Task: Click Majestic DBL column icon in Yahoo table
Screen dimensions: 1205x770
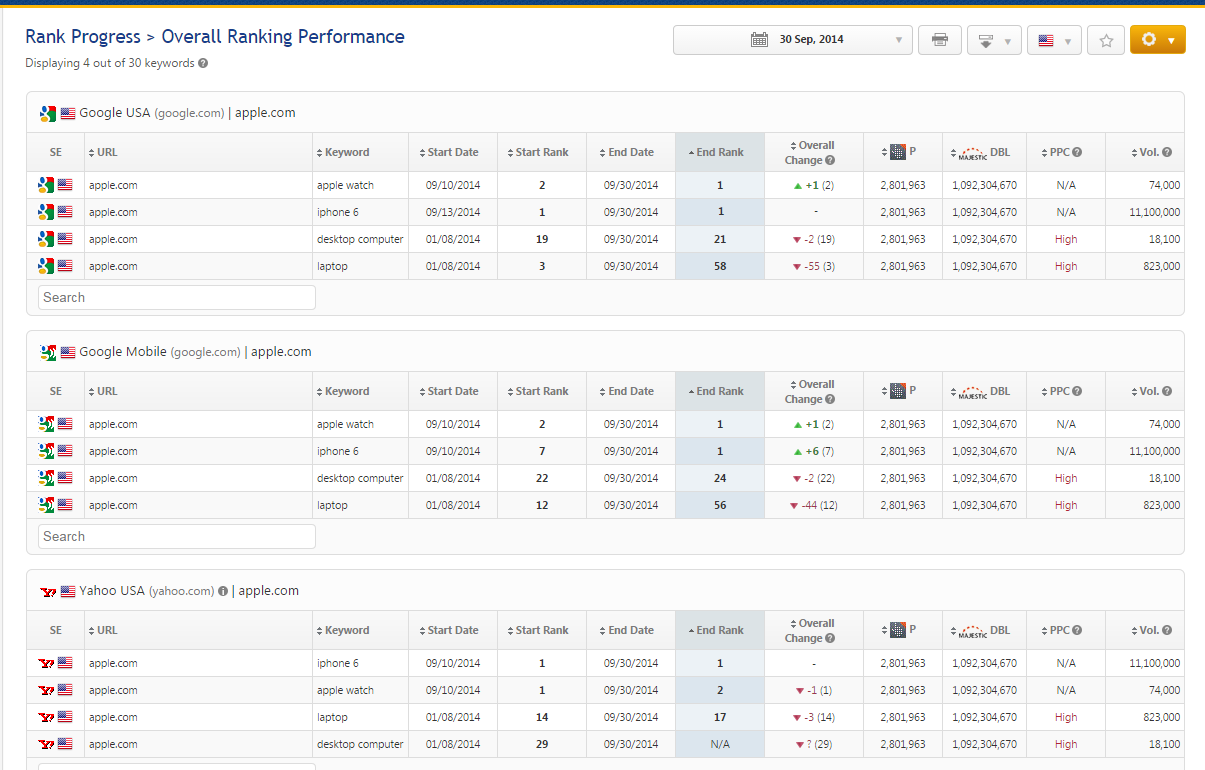Action: (x=972, y=631)
